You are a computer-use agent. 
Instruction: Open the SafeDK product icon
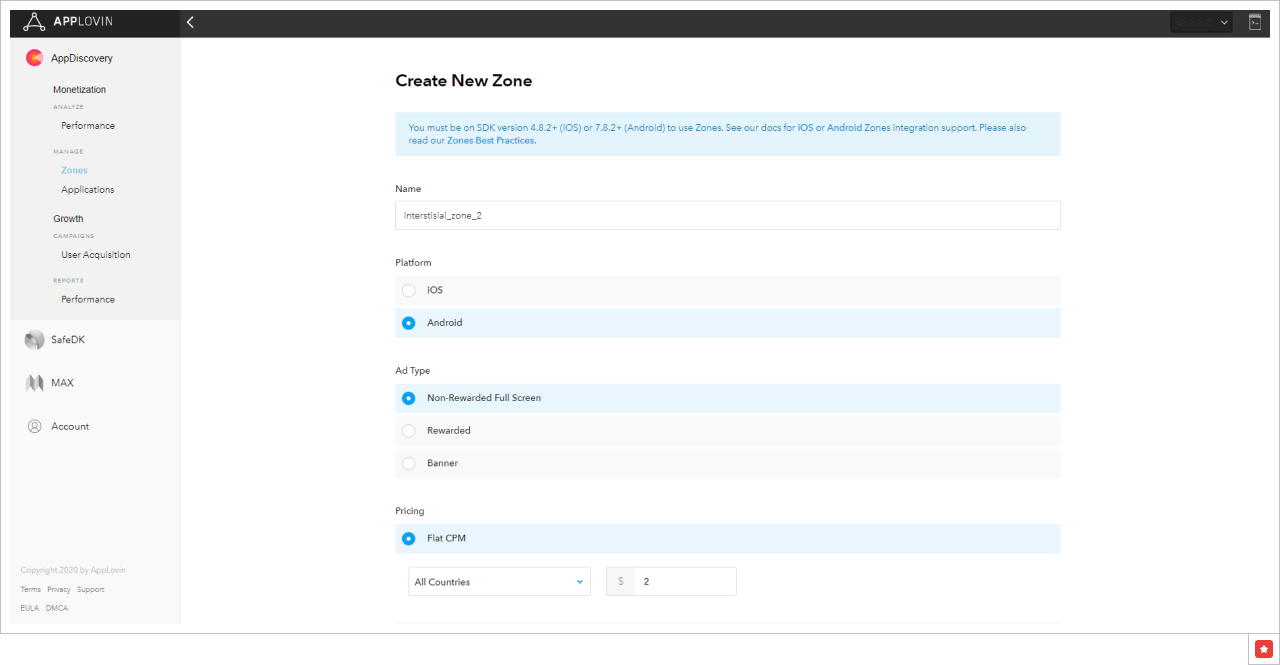coord(35,340)
